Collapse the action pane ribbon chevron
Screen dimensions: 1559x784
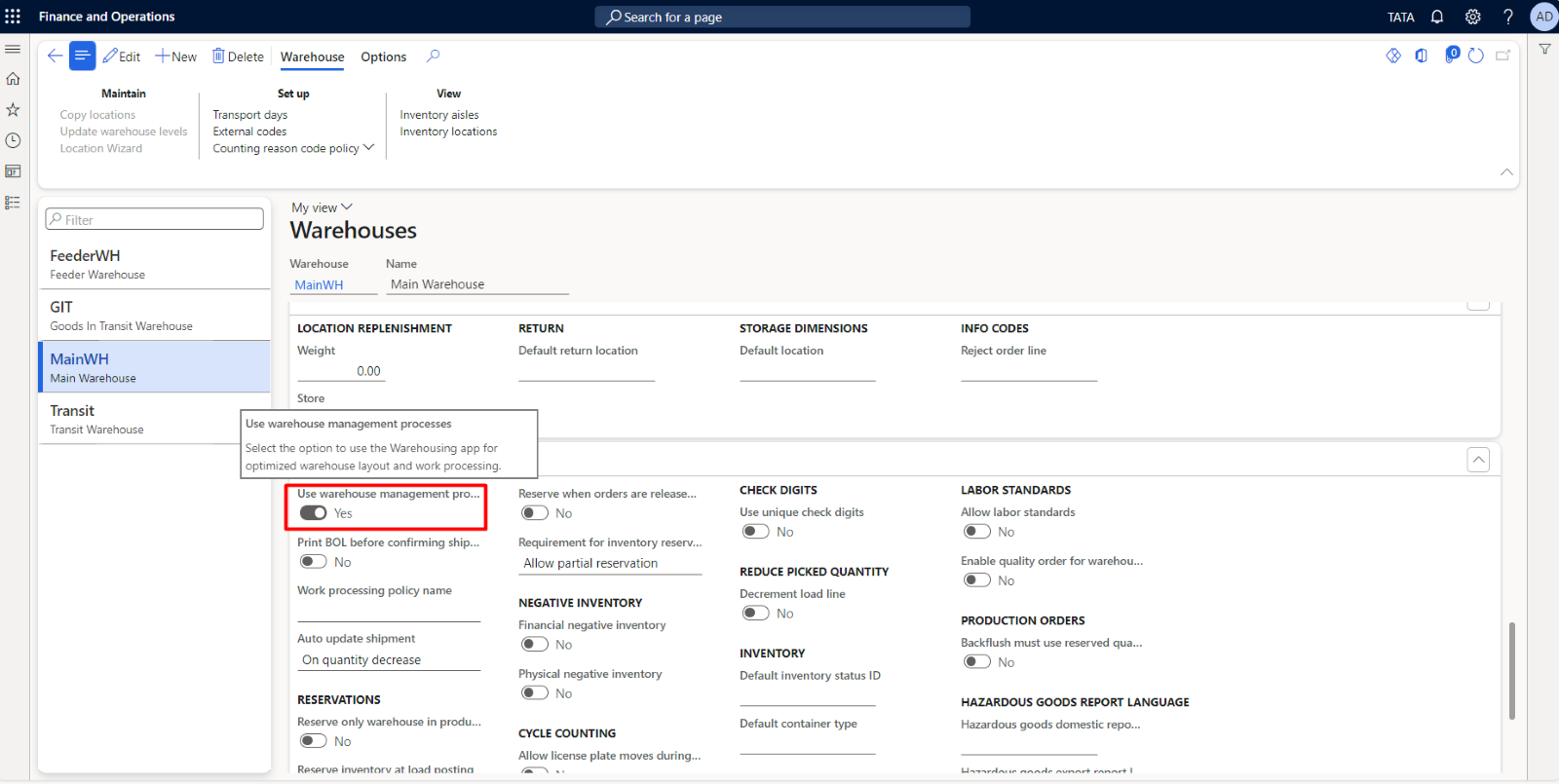(x=1506, y=172)
